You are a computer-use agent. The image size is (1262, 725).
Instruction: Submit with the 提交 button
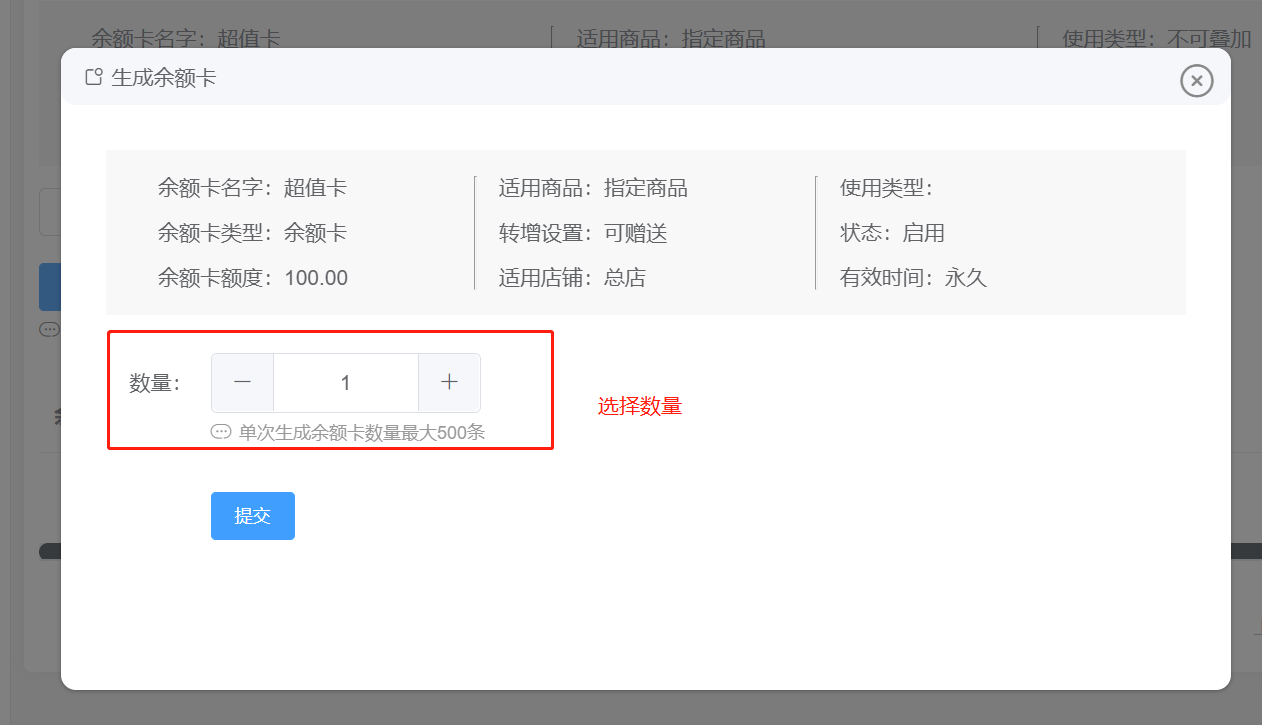(x=253, y=516)
